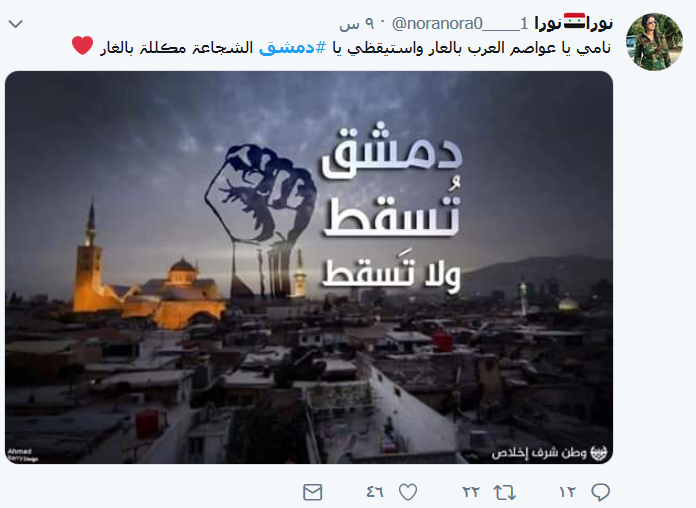Click the reply count ١٢
Image resolution: width=696 pixels, height=508 pixels.
(567, 492)
